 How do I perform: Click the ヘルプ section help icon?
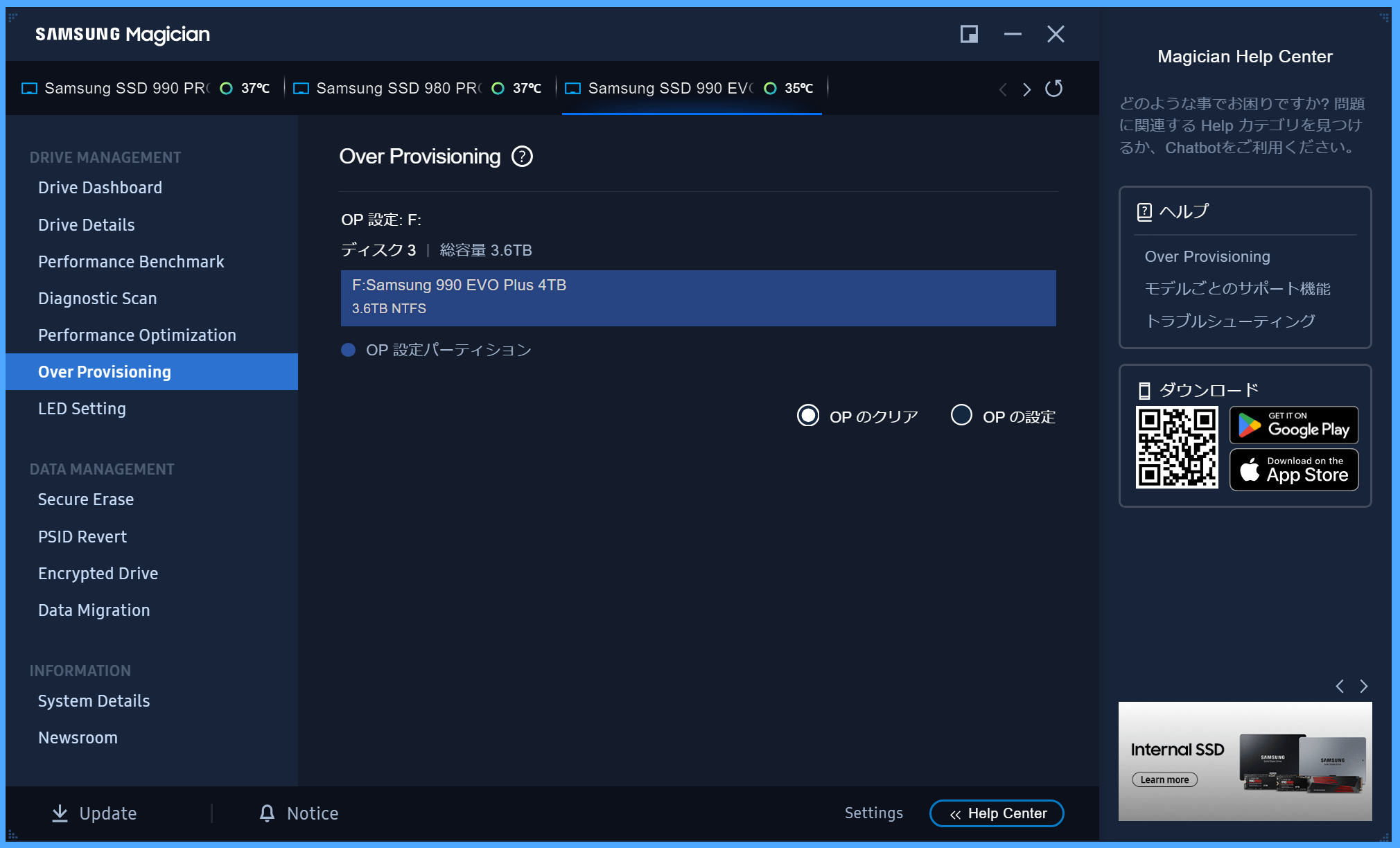[1144, 212]
